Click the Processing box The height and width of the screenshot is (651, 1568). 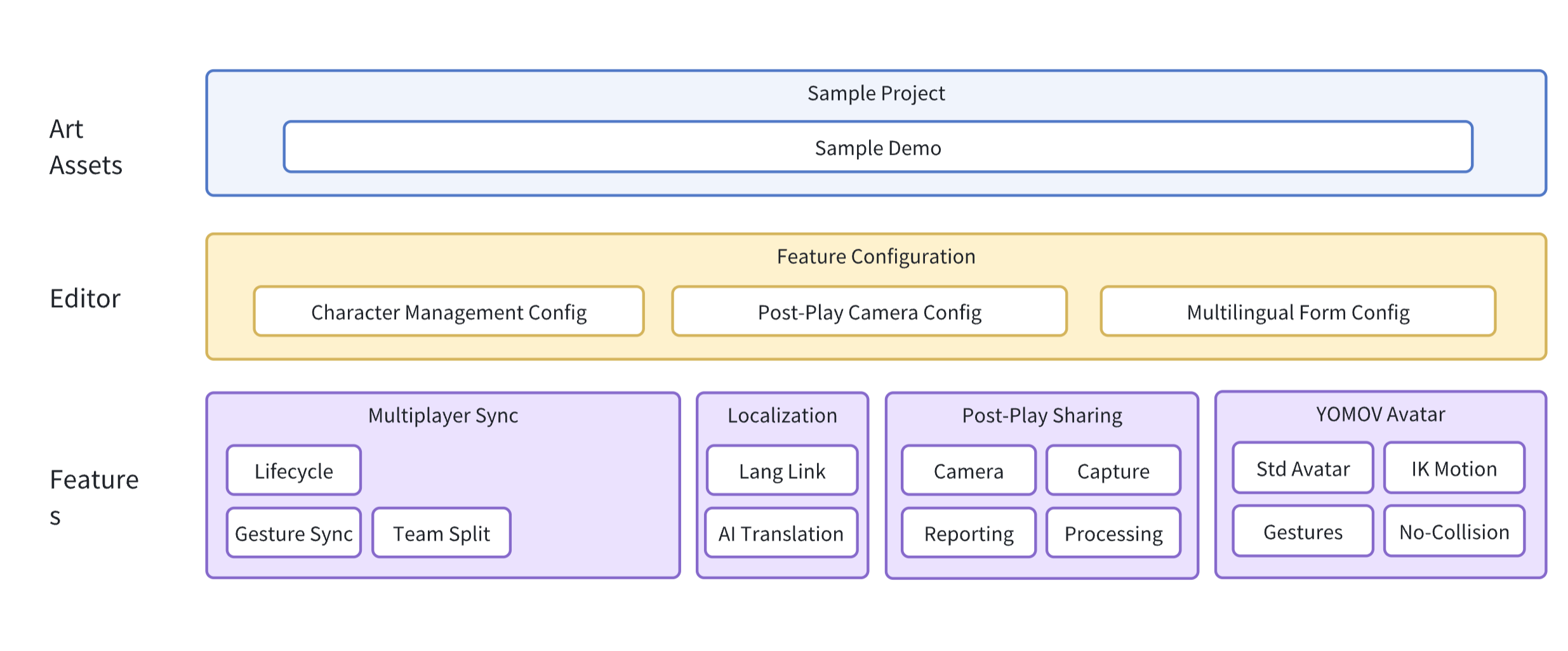tap(1113, 533)
